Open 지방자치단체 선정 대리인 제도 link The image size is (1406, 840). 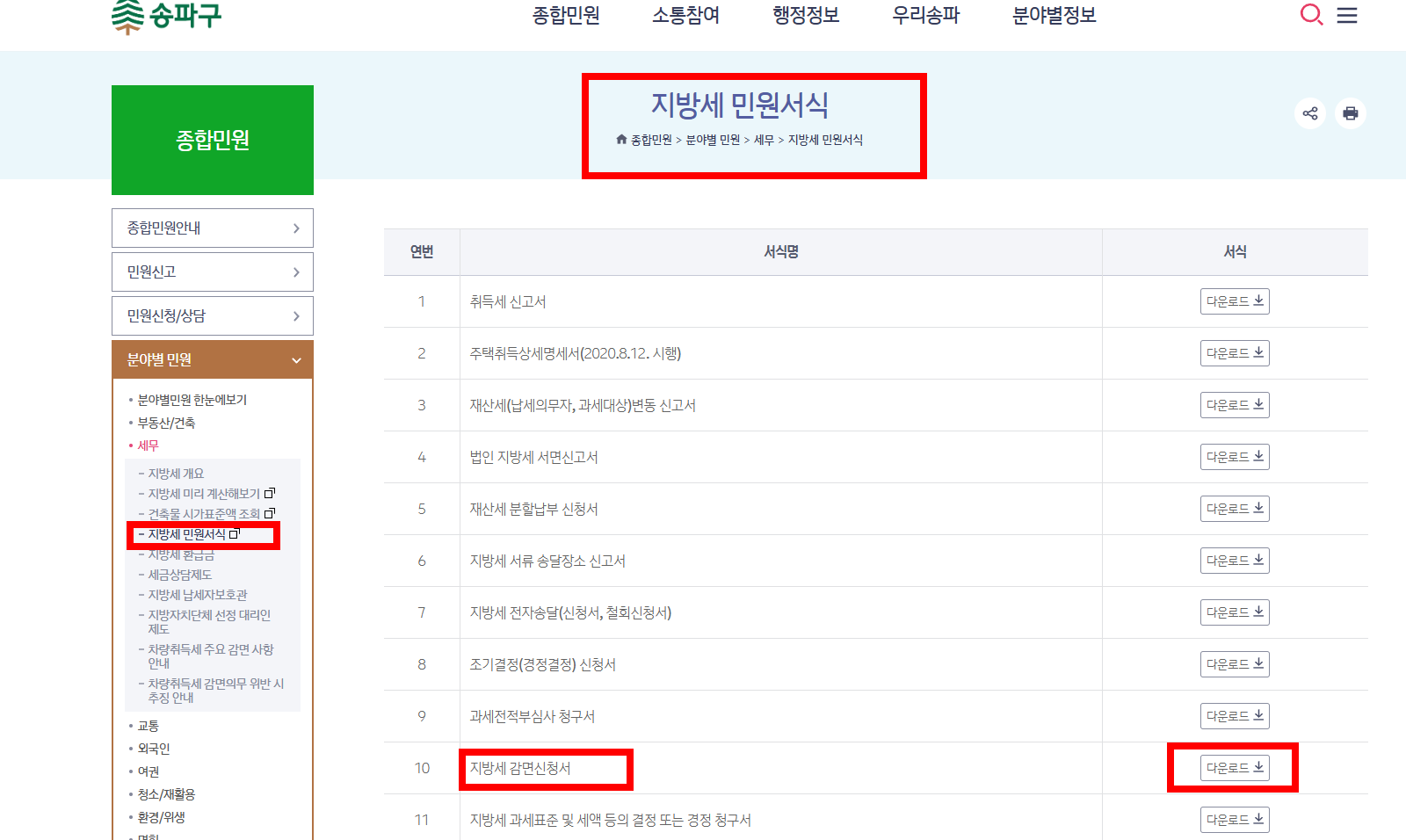click(209, 622)
